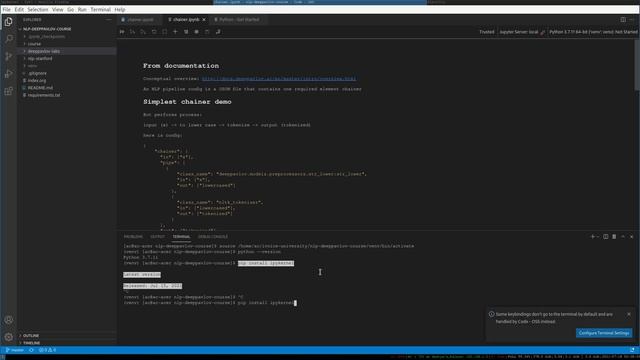640x360 pixels.
Task: Open the View menu
Action: (58, 9)
